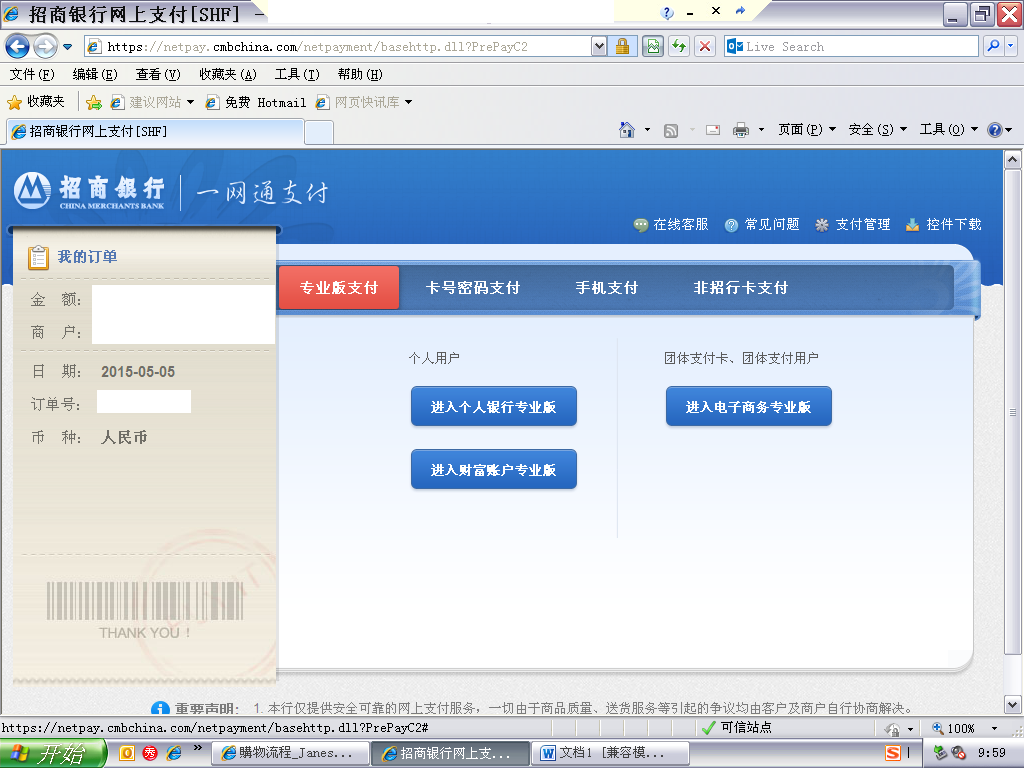The image size is (1024, 768).
Task: Click the IE Back navigation arrow
Action: click(x=18, y=46)
